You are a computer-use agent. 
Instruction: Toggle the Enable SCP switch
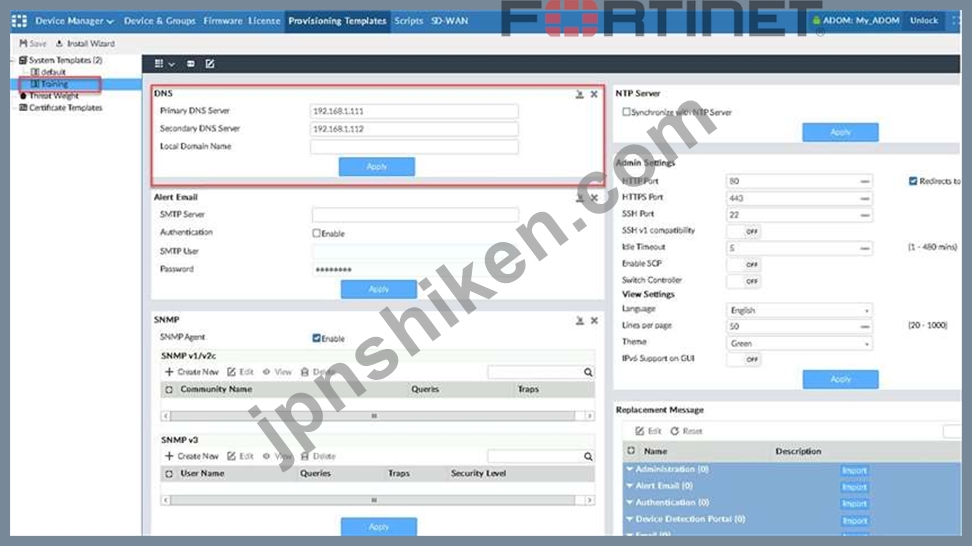[x=744, y=264]
